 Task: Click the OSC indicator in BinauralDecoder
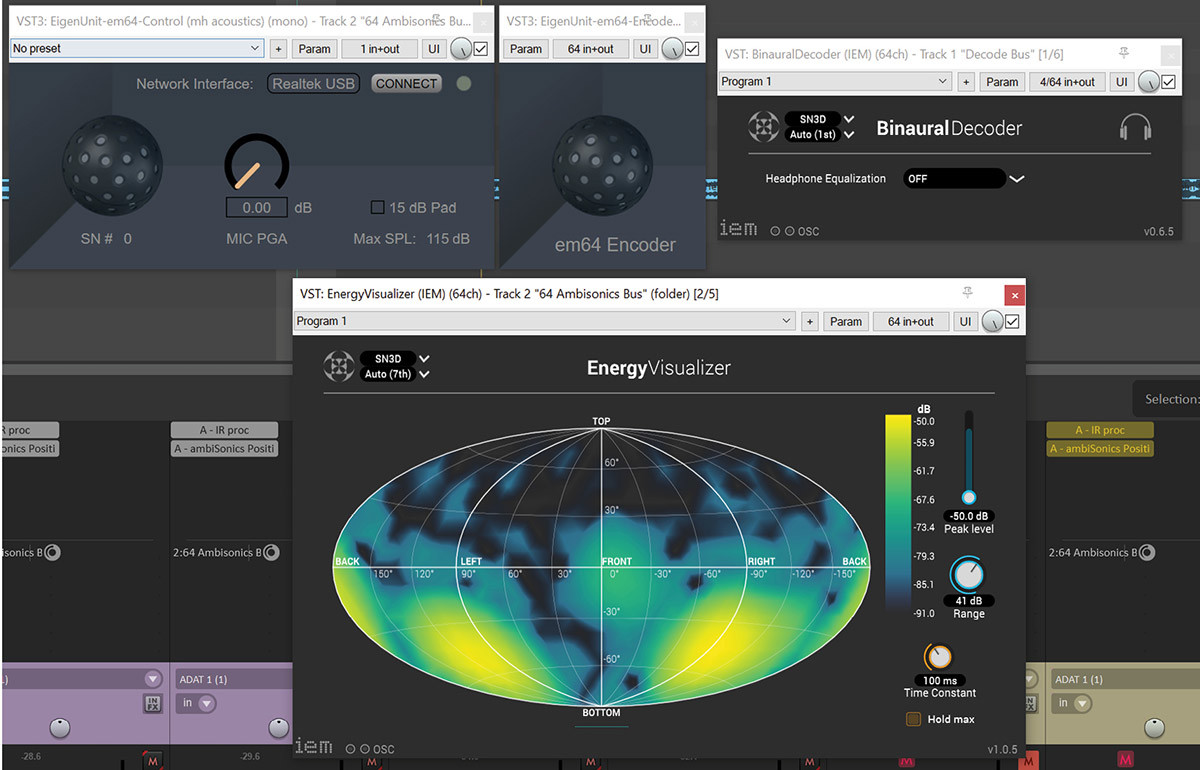tap(795, 231)
